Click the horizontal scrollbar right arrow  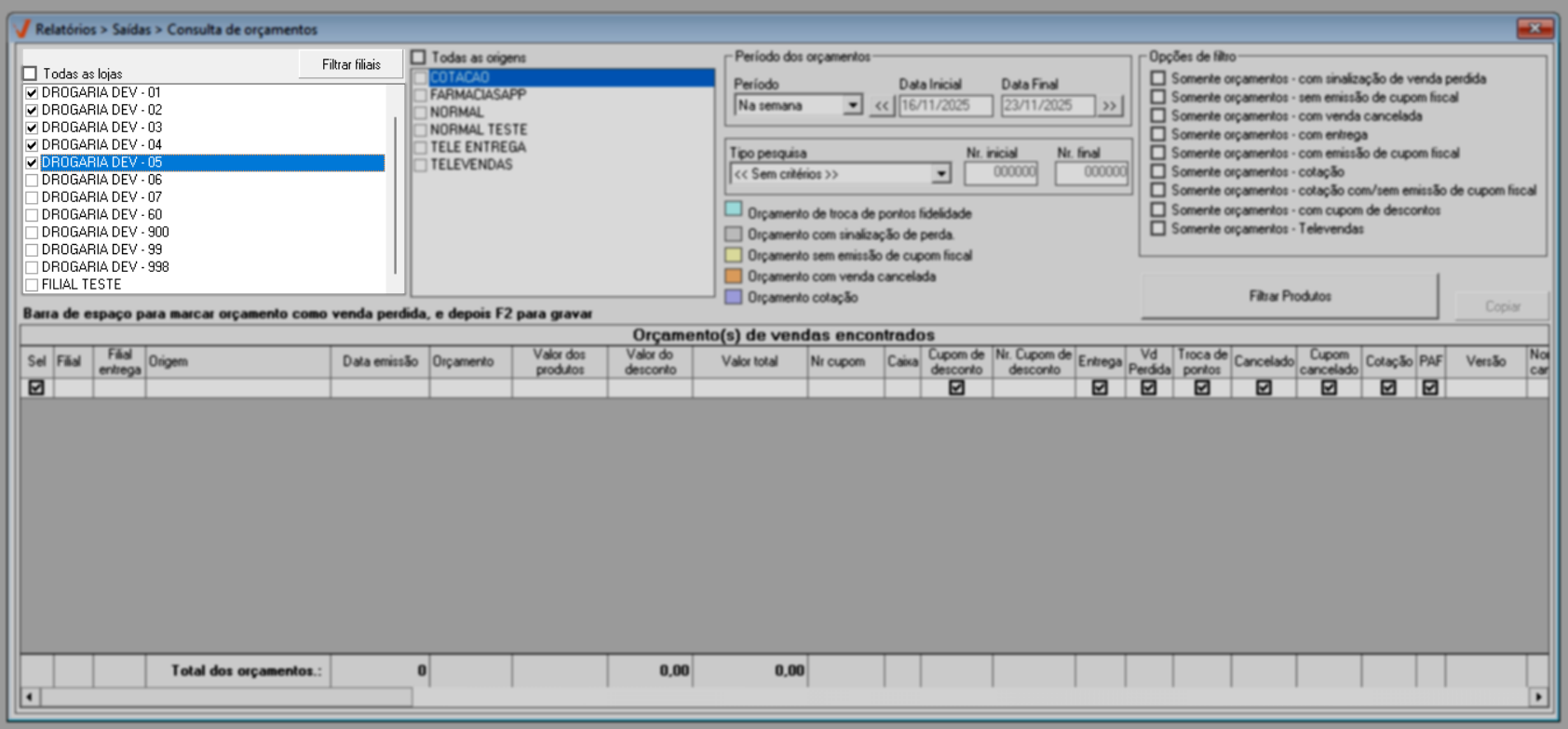[1538, 696]
